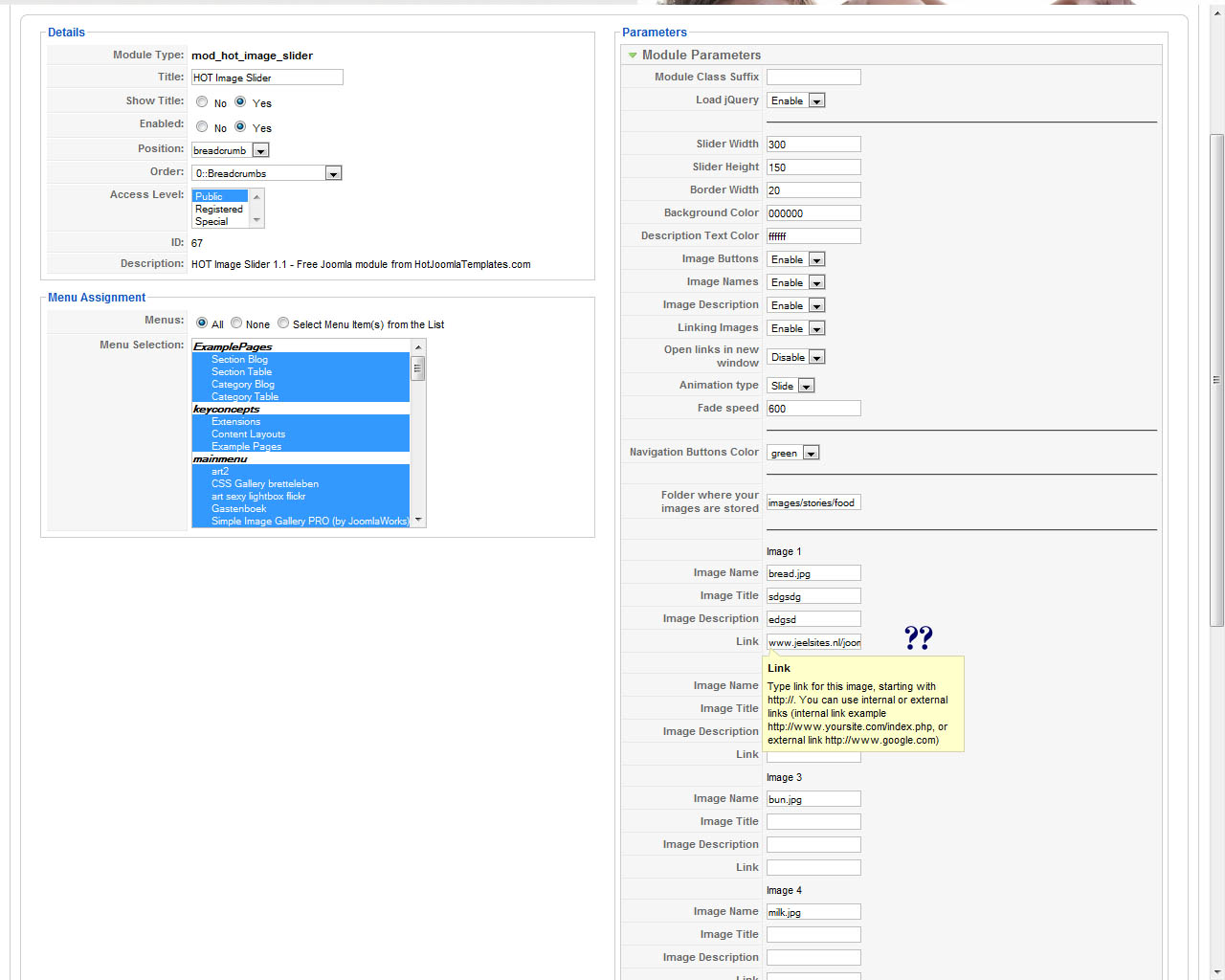Select Content Layouts in menu list
1225x980 pixels.
click(x=301, y=434)
